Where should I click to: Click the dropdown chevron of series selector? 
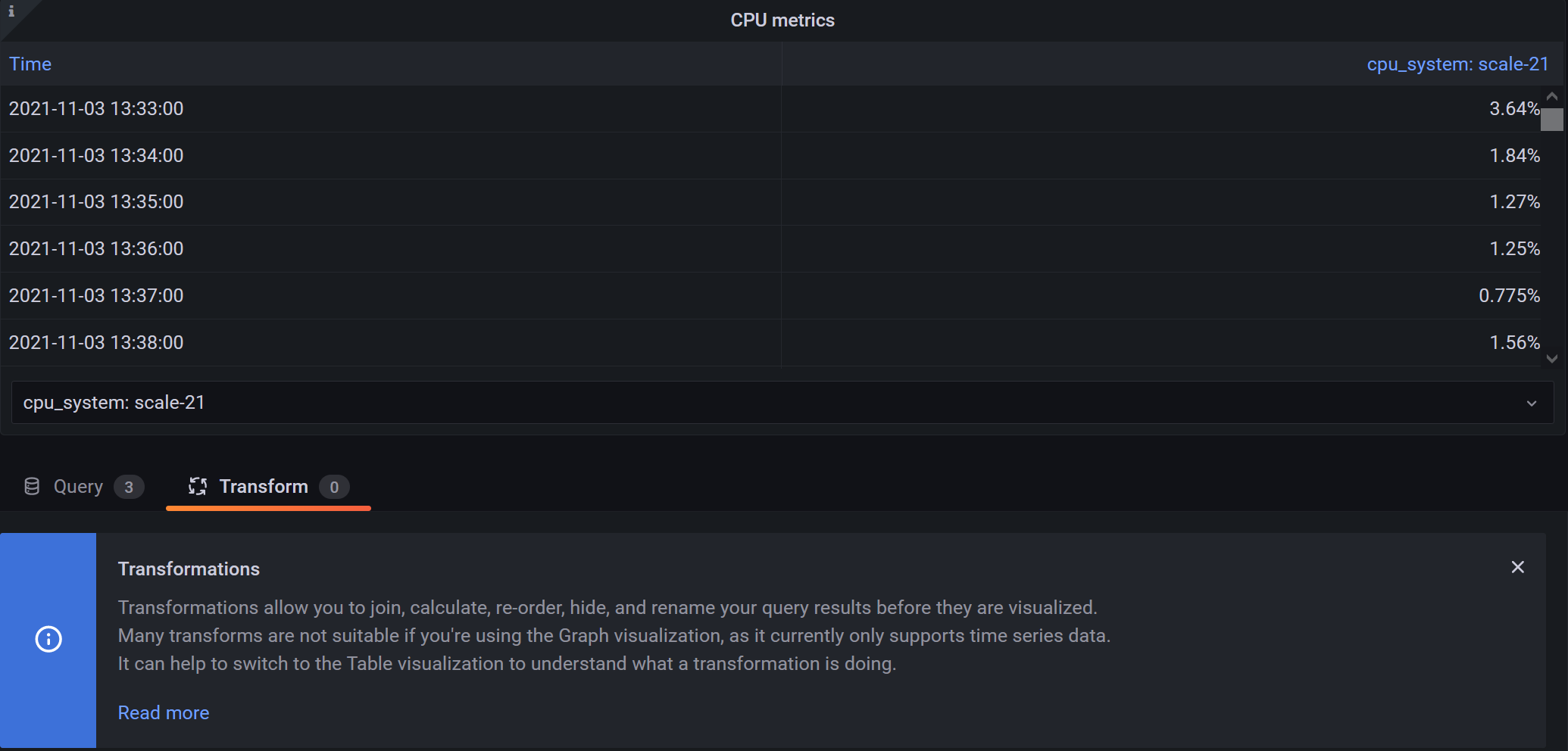pos(1532,404)
